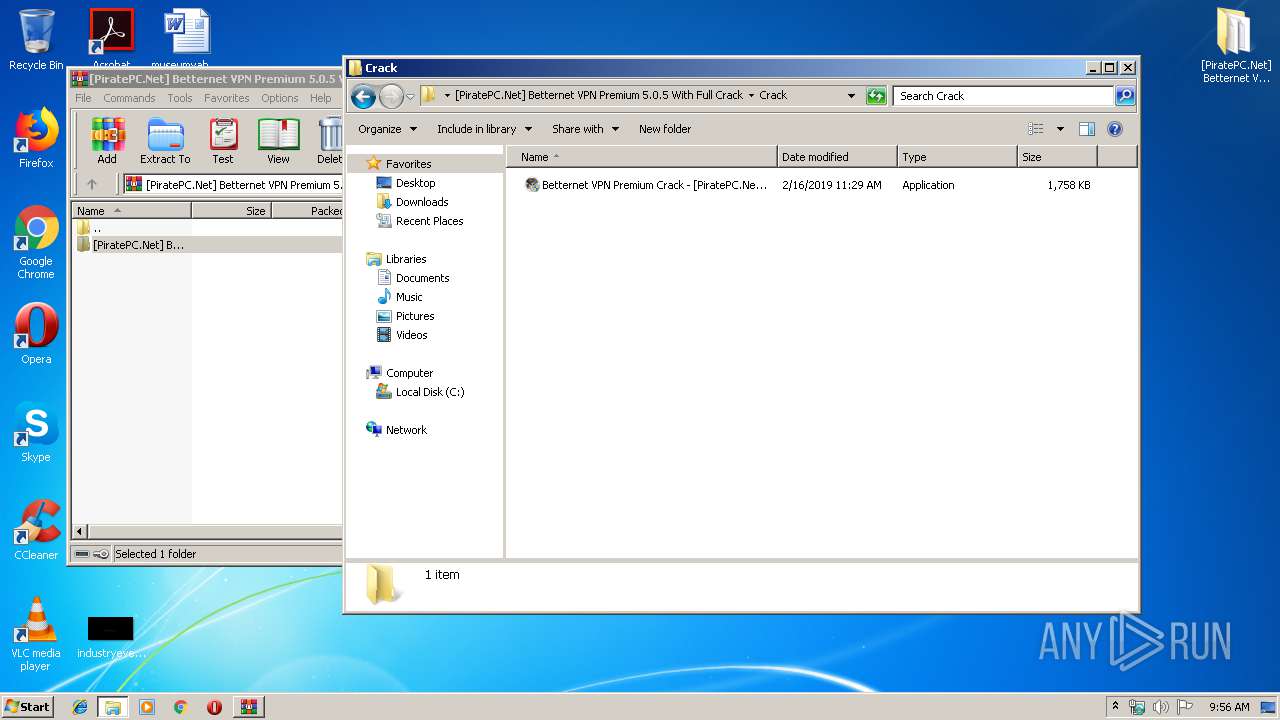Click the View icon in the WinRAR toolbar
Viewport: 1280px width, 720px height.
click(278, 141)
